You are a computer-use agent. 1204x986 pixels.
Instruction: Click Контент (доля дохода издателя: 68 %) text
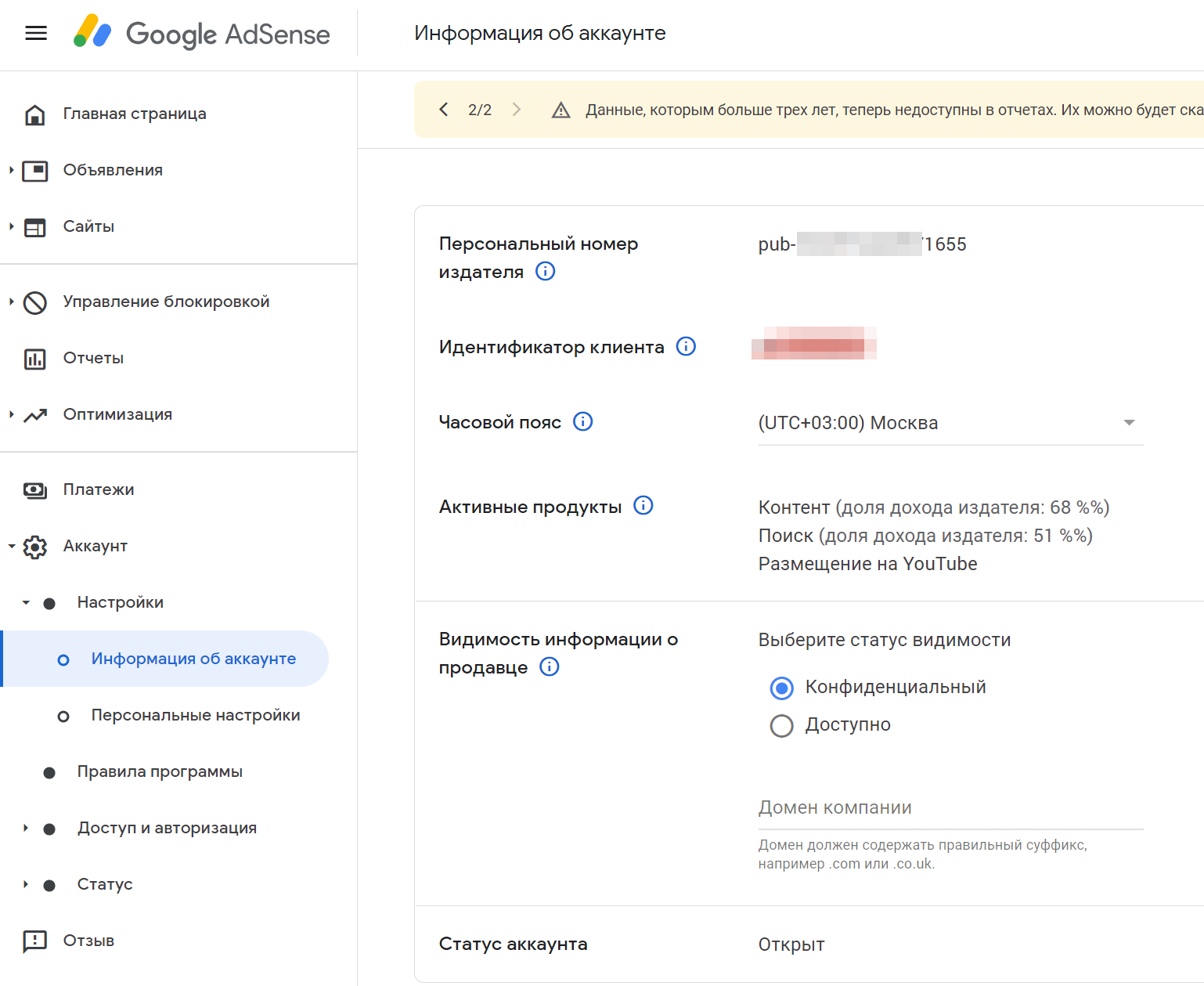click(934, 507)
